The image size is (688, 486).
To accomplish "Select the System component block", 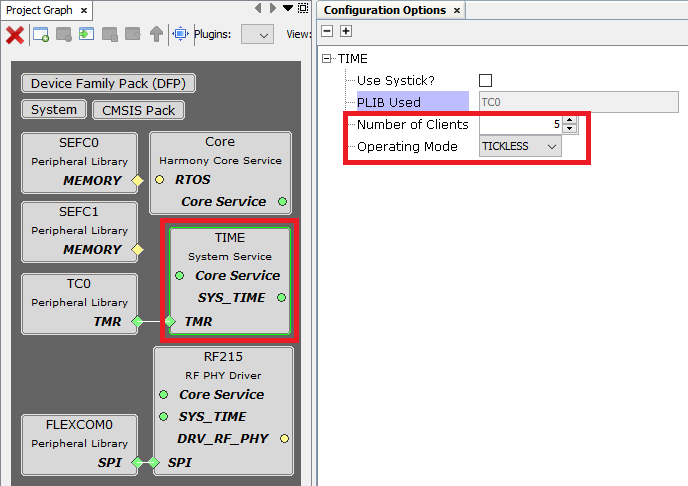I will (54, 110).
